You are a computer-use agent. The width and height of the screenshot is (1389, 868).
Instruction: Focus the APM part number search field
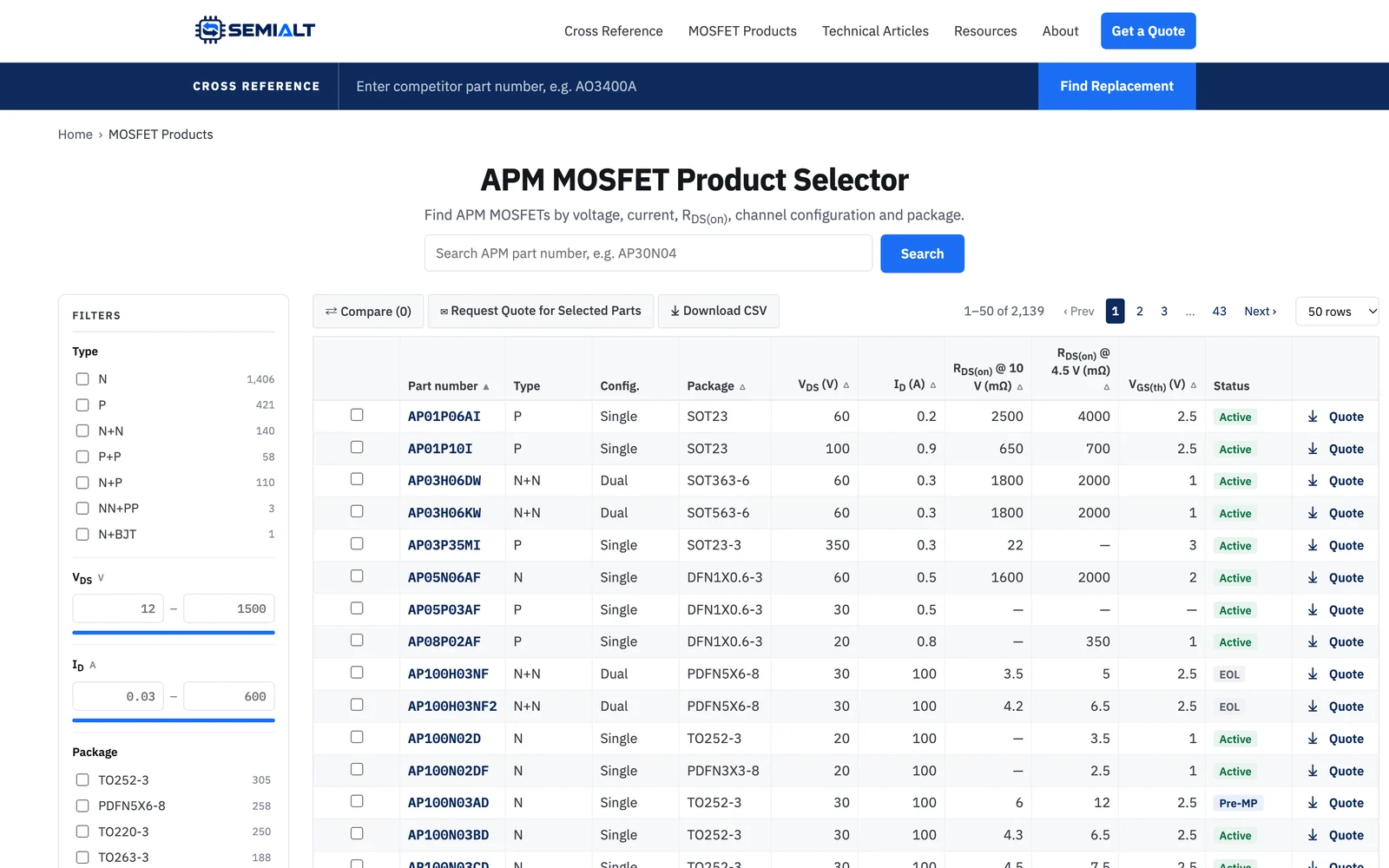tap(648, 253)
